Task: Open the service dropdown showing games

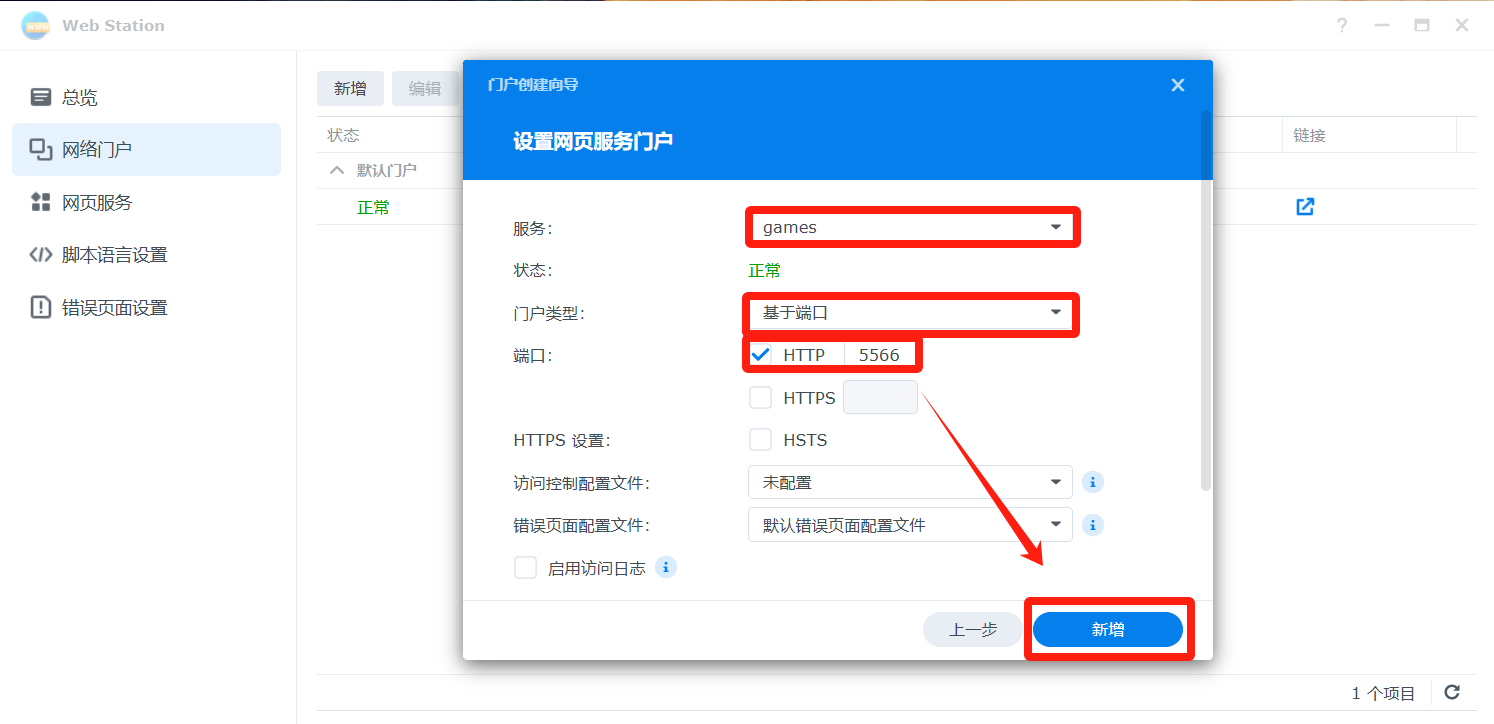Action: point(910,227)
